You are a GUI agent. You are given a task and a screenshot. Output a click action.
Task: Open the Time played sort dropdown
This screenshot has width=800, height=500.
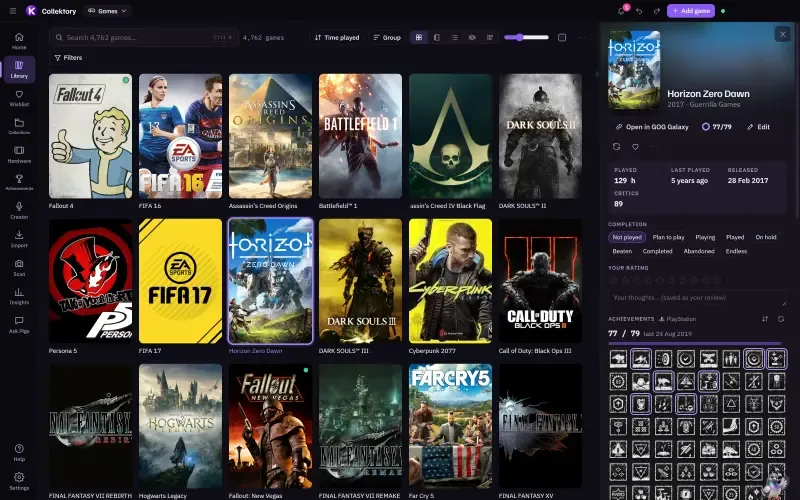337,37
